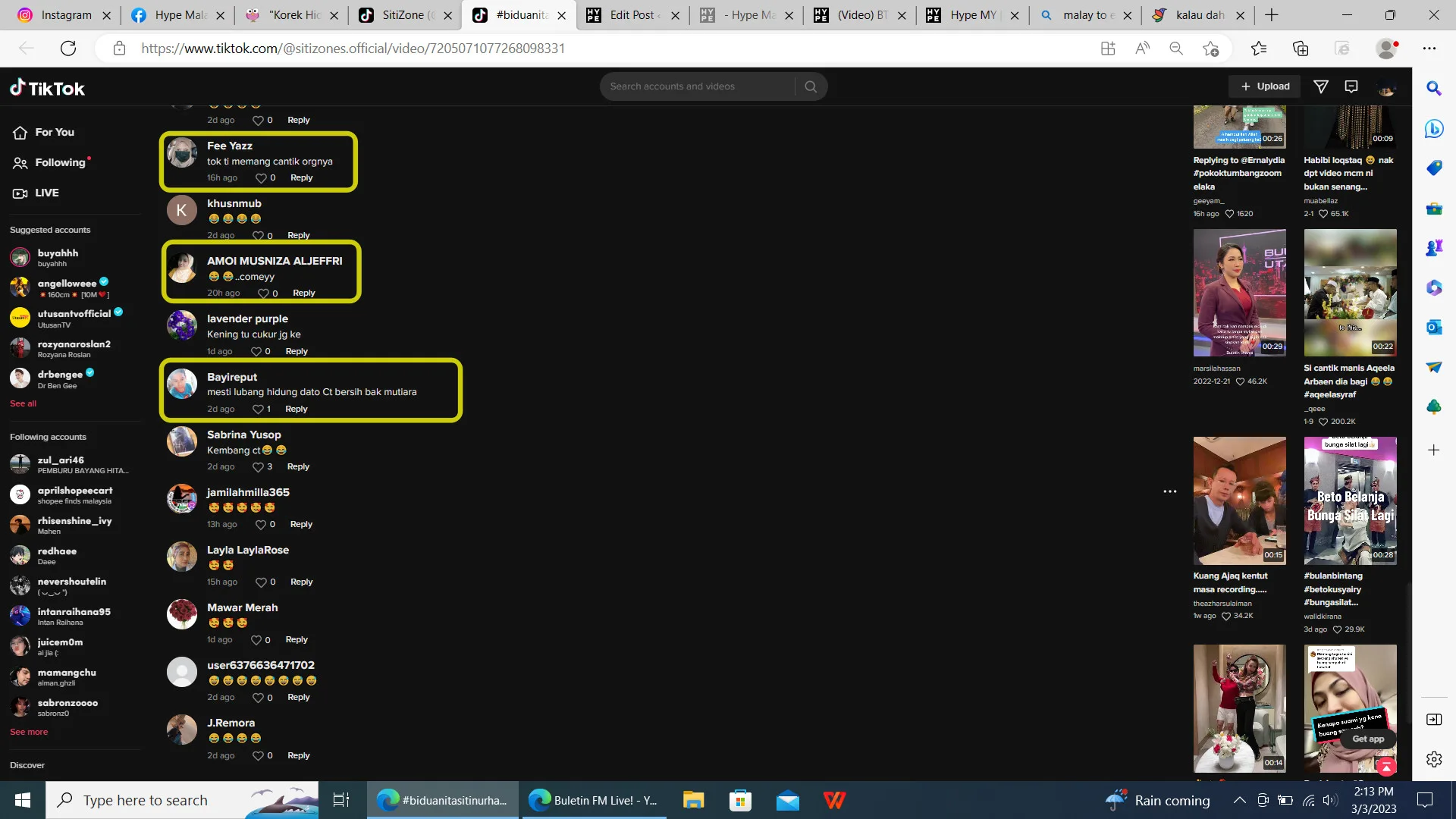
Task: Expand following accounts with See more
Action: [x=29, y=732]
